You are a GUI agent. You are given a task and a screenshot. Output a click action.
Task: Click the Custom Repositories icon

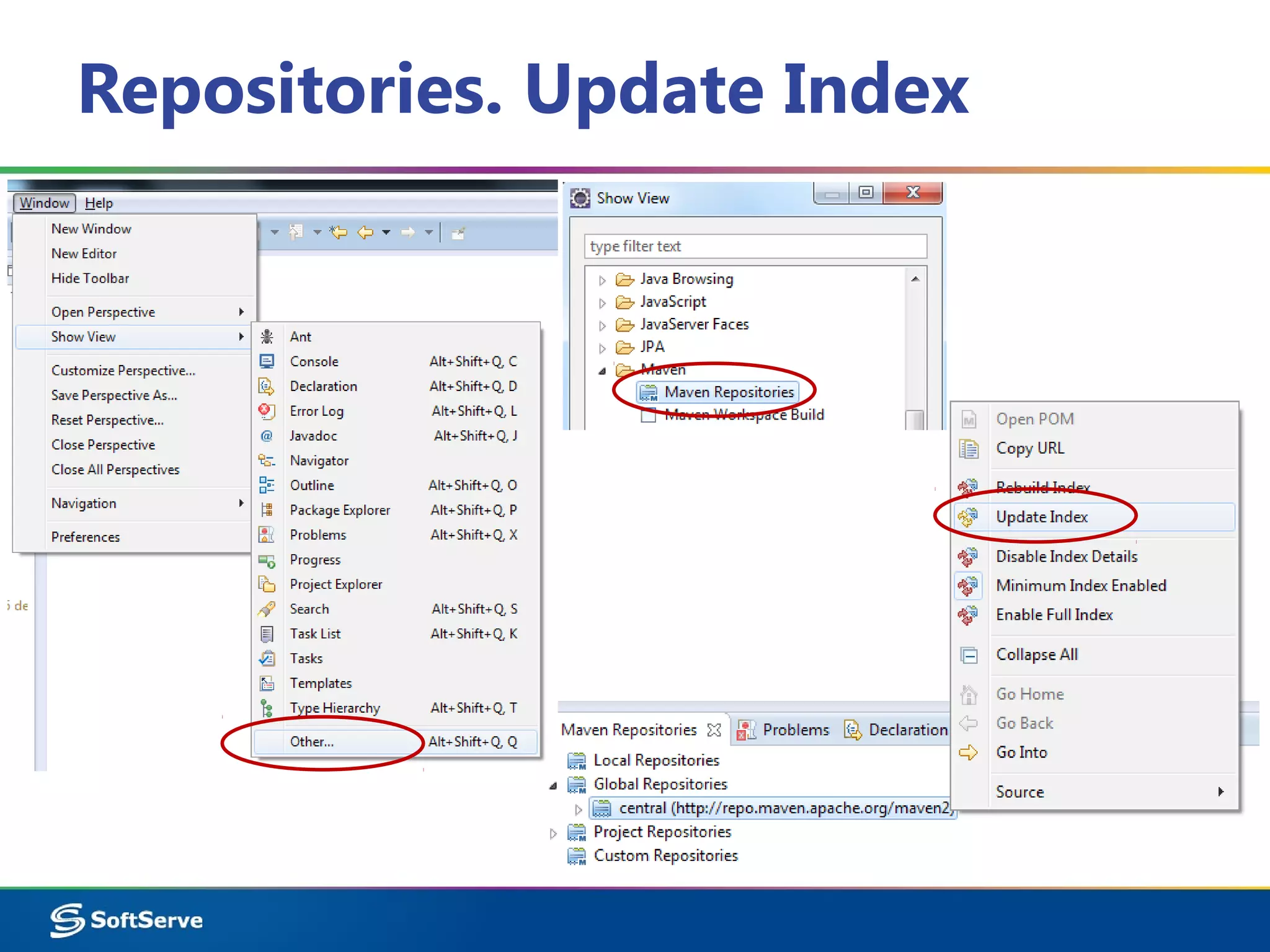click(577, 856)
